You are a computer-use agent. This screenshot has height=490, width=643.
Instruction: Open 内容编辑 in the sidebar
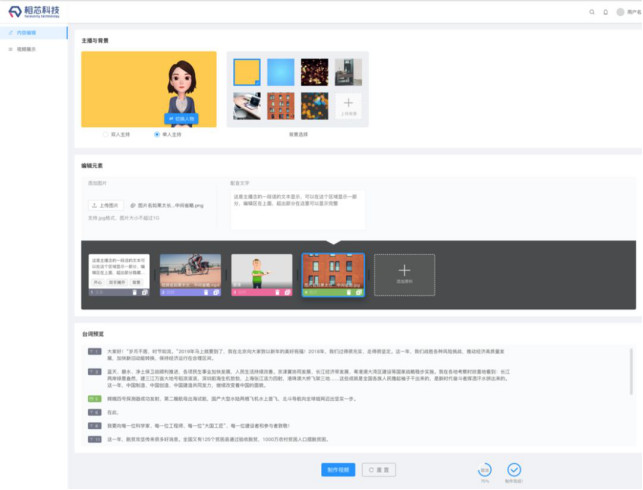click(34, 33)
